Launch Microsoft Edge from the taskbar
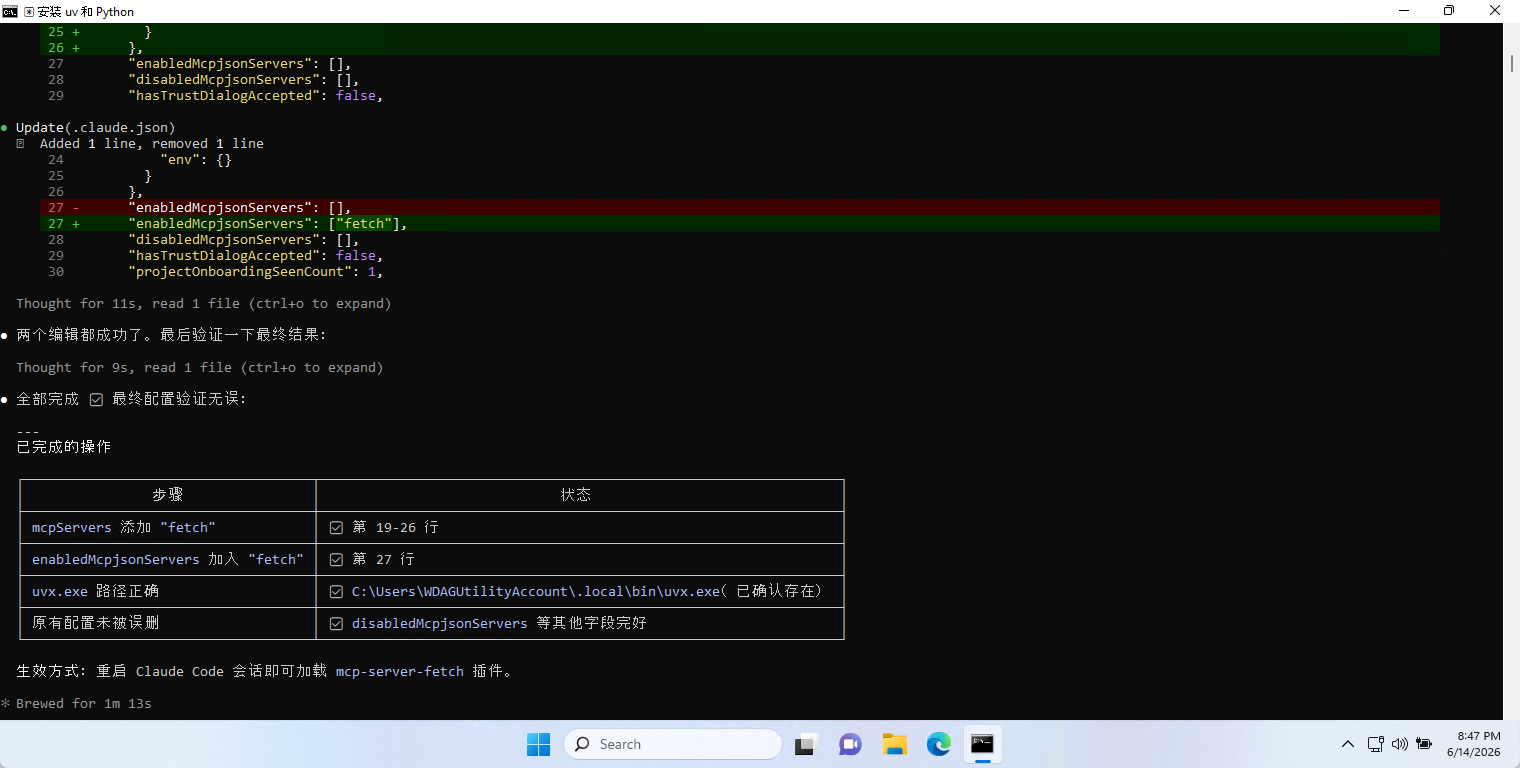The height and width of the screenshot is (768, 1520). 938,744
